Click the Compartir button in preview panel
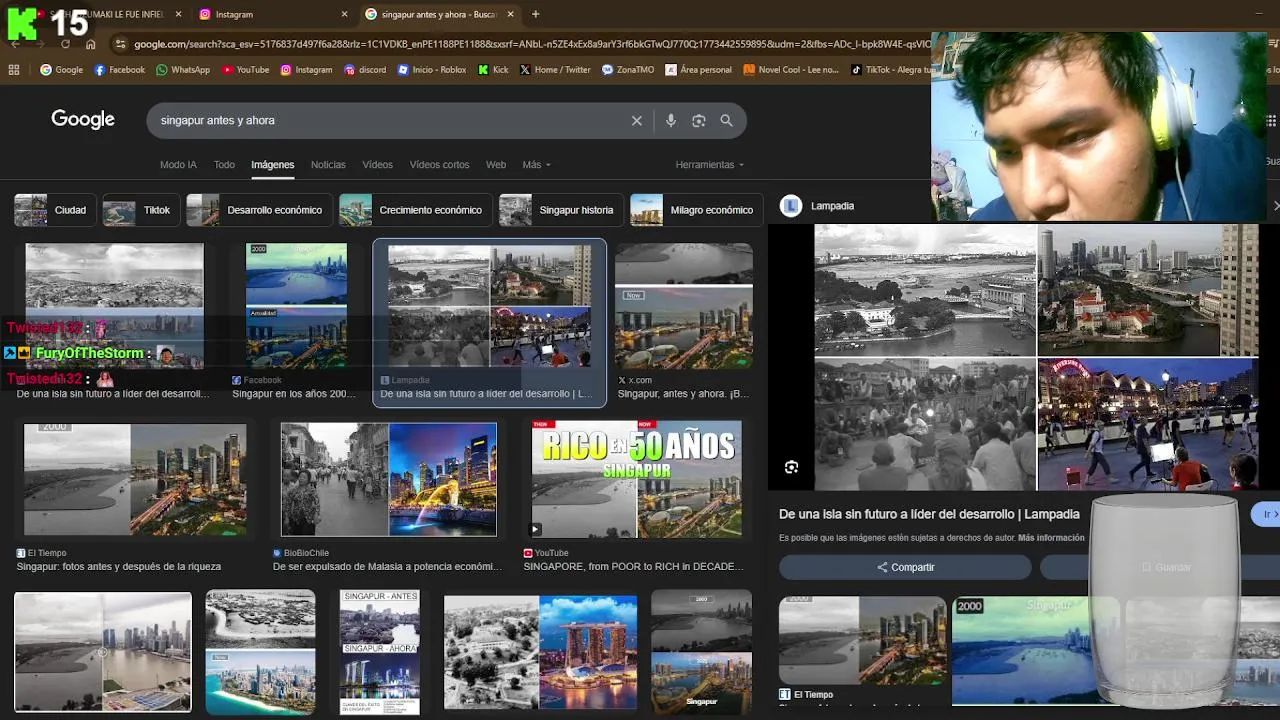Viewport: 1280px width, 720px height. click(x=905, y=567)
